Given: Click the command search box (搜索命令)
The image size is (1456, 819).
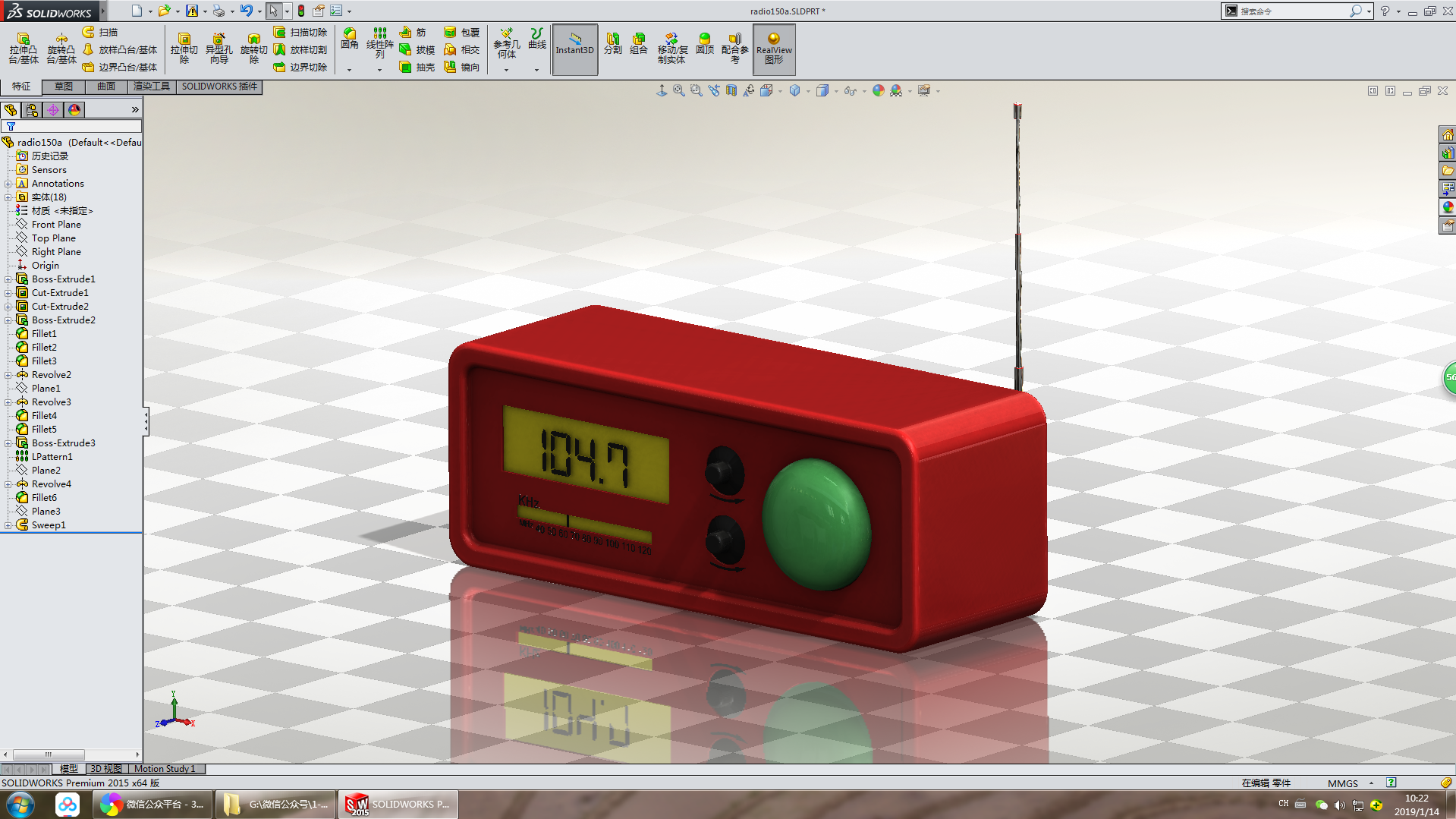Looking at the screenshot, I should tap(1296, 11).
